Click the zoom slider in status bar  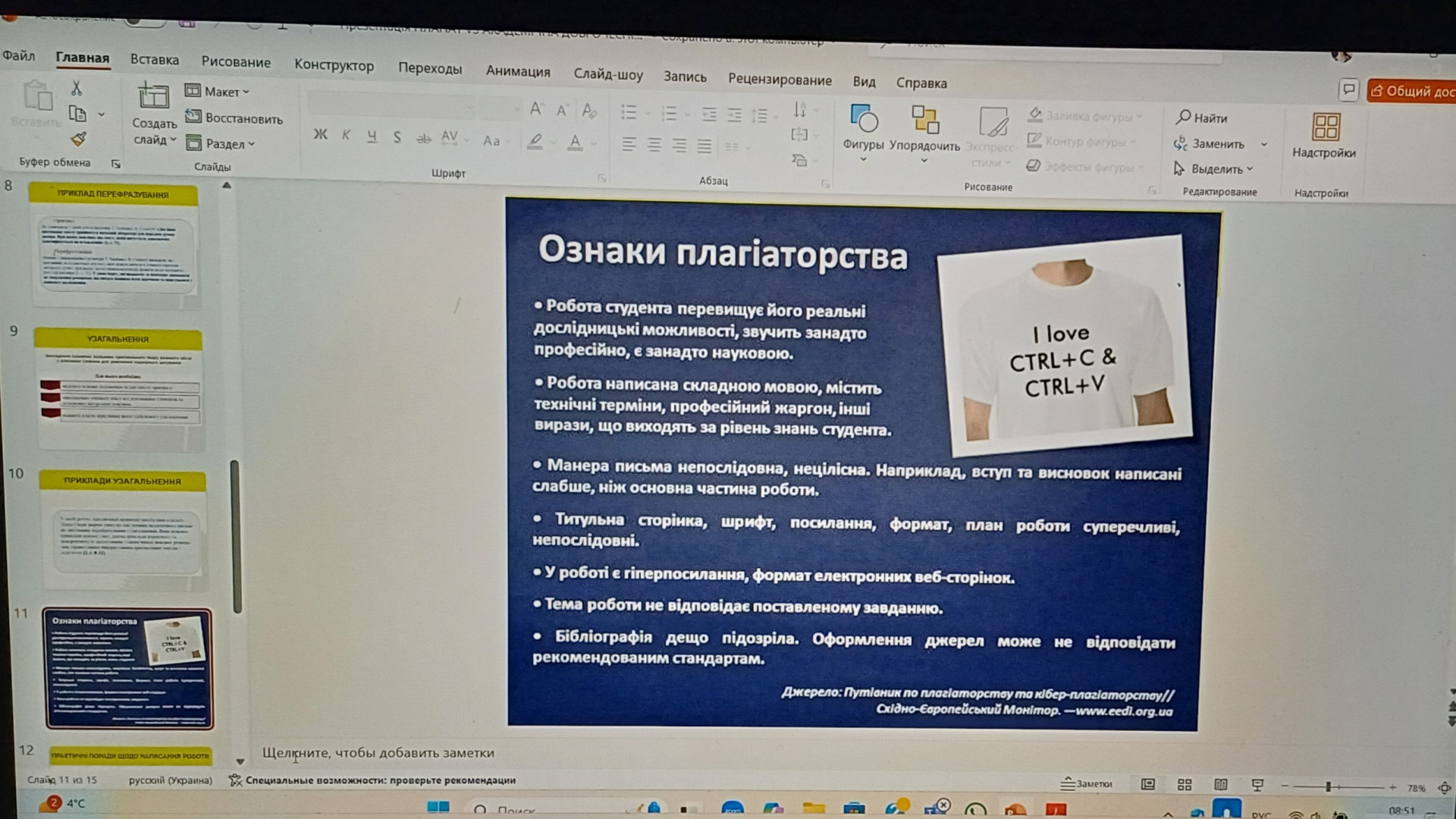(x=1329, y=787)
